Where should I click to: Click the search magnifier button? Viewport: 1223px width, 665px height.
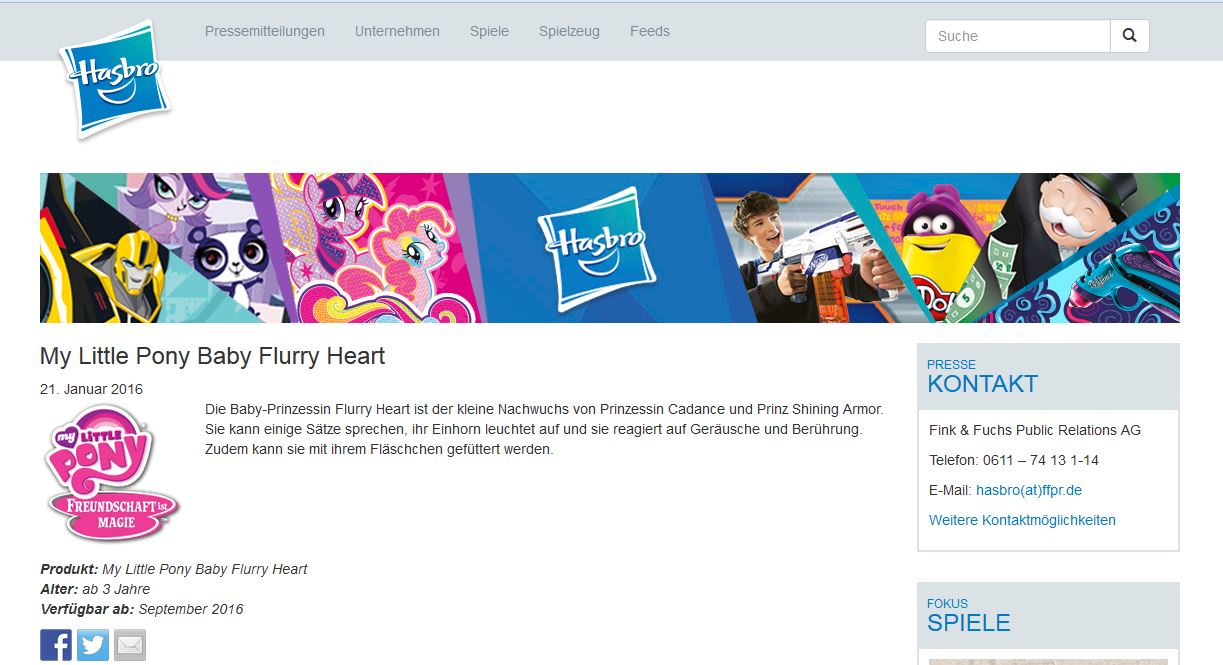1130,36
